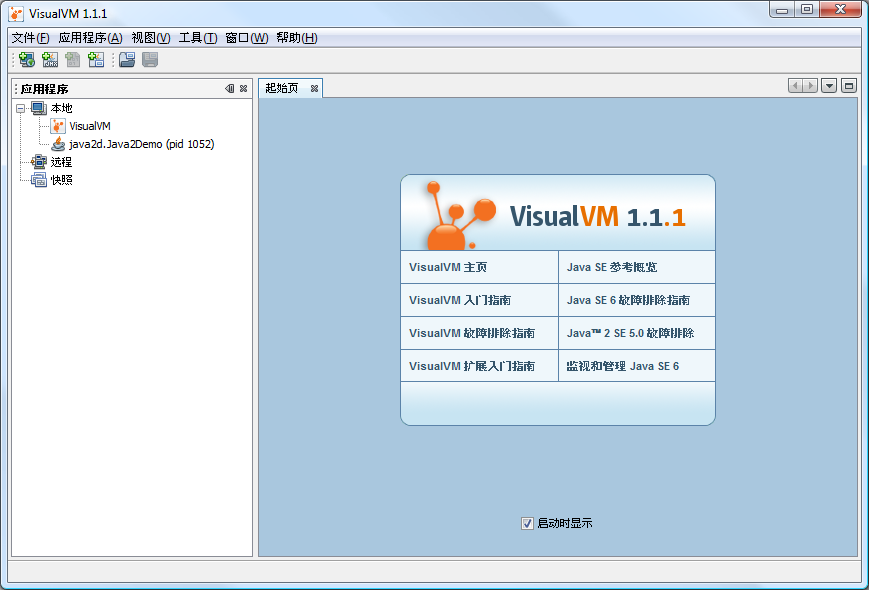Image resolution: width=869 pixels, height=590 pixels.
Task: Open the Java SE 6 故障排除指南 link
Action: [627, 300]
